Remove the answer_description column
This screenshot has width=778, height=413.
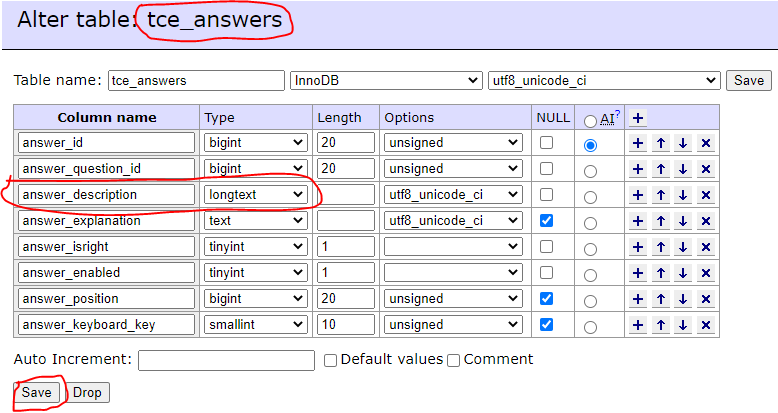(x=706, y=195)
